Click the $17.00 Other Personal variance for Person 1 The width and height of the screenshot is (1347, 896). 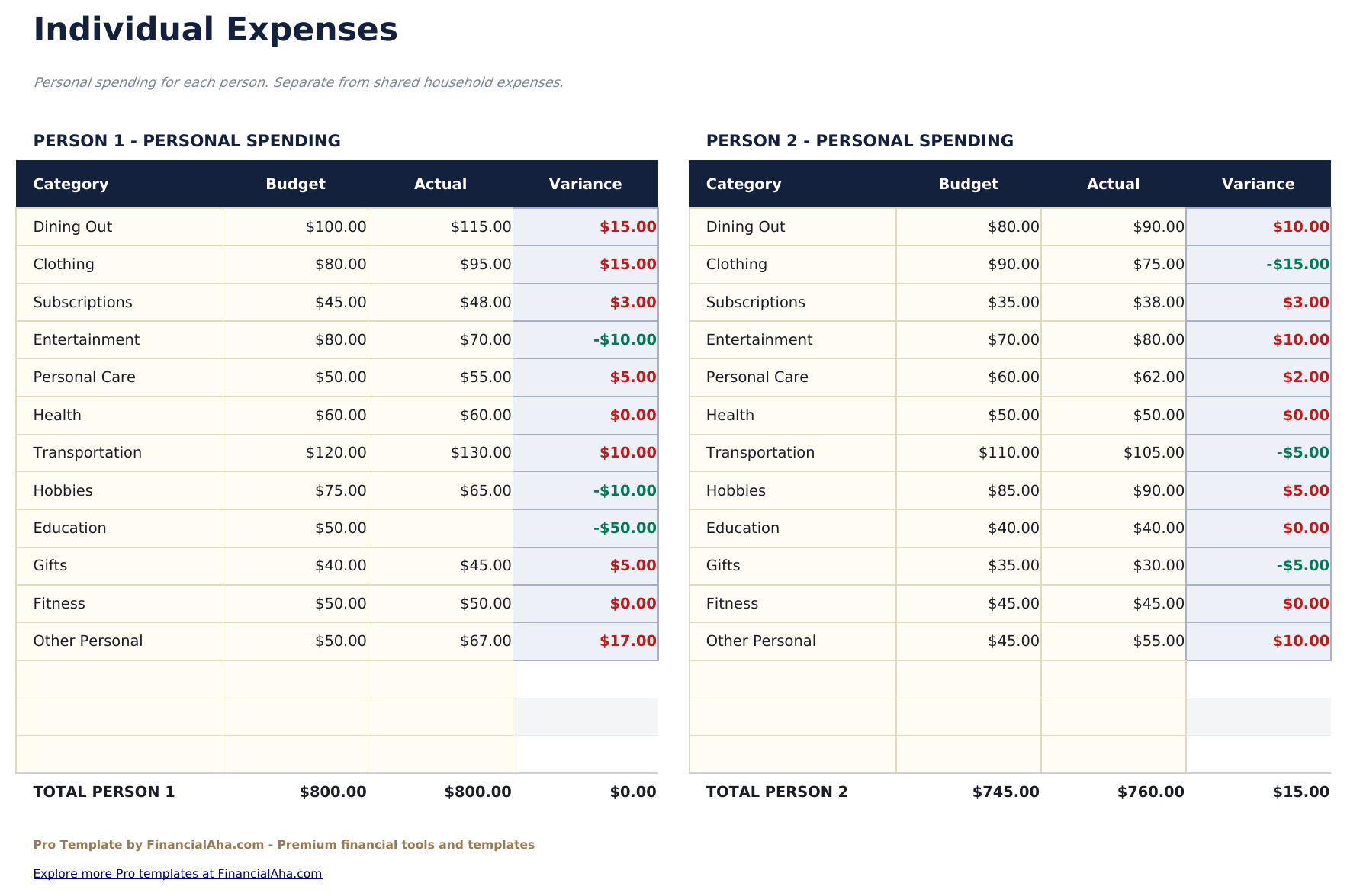[x=631, y=641]
